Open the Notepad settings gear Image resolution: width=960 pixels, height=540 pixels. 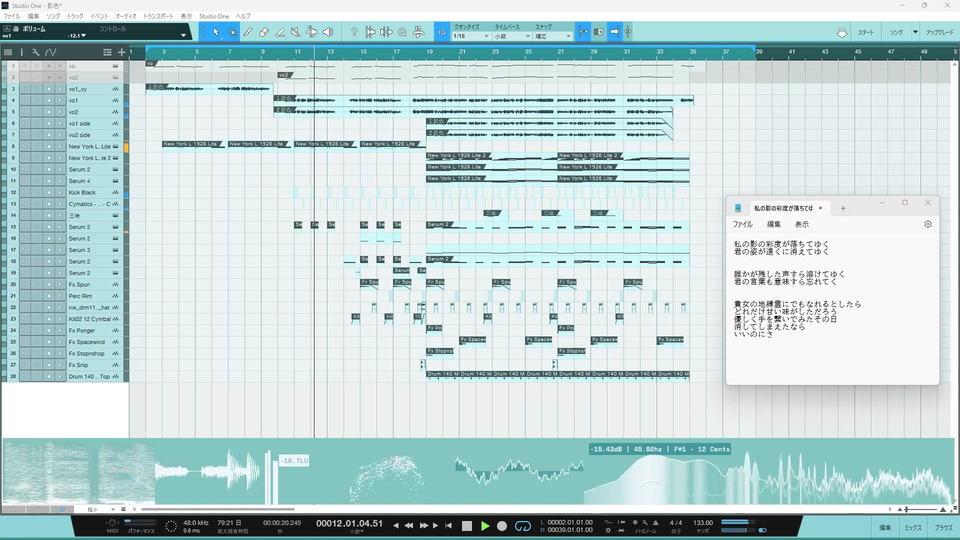click(928, 224)
